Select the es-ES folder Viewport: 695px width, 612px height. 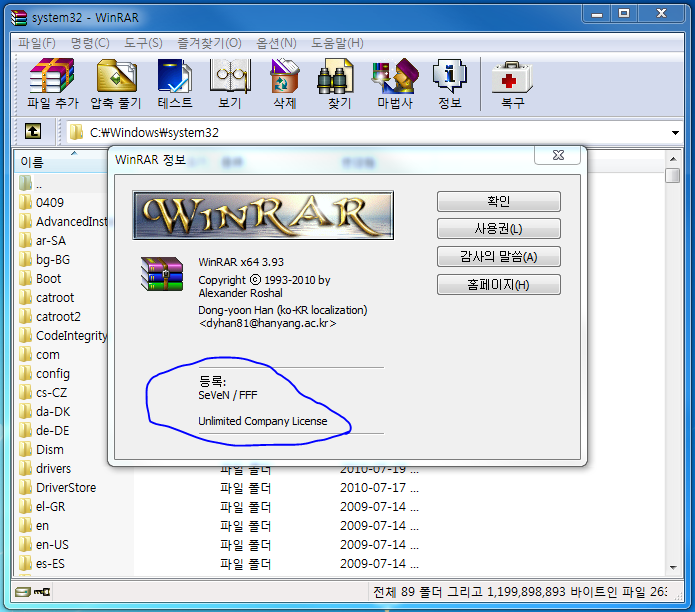point(42,563)
